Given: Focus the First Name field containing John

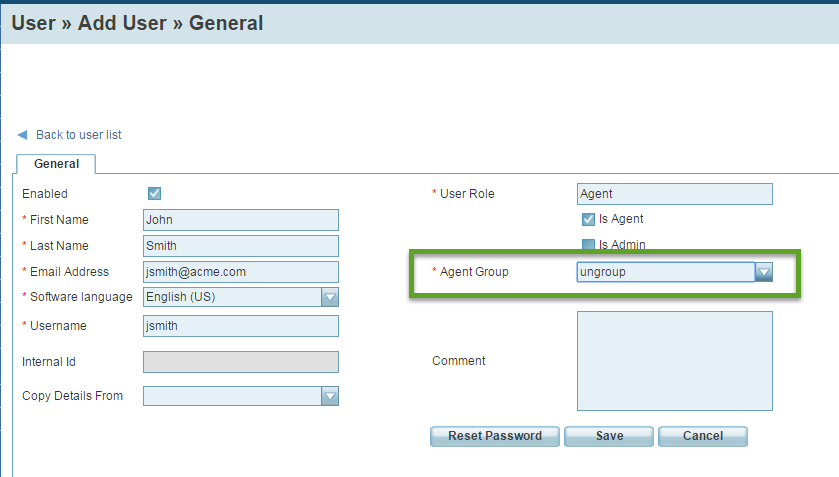Looking at the screenshot, I should [x=241, y=220].
